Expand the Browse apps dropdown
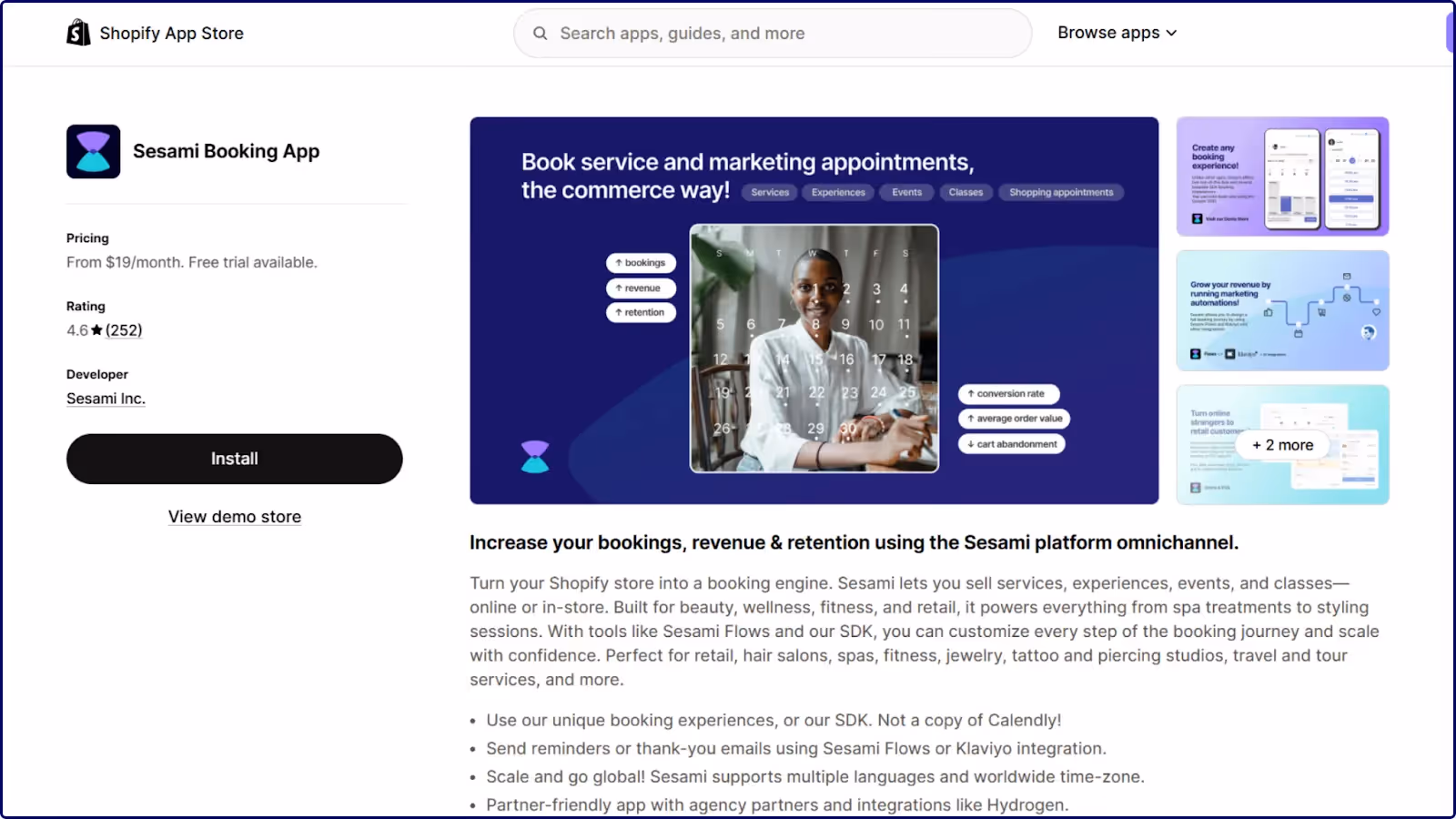 (x=1117, y=33)
